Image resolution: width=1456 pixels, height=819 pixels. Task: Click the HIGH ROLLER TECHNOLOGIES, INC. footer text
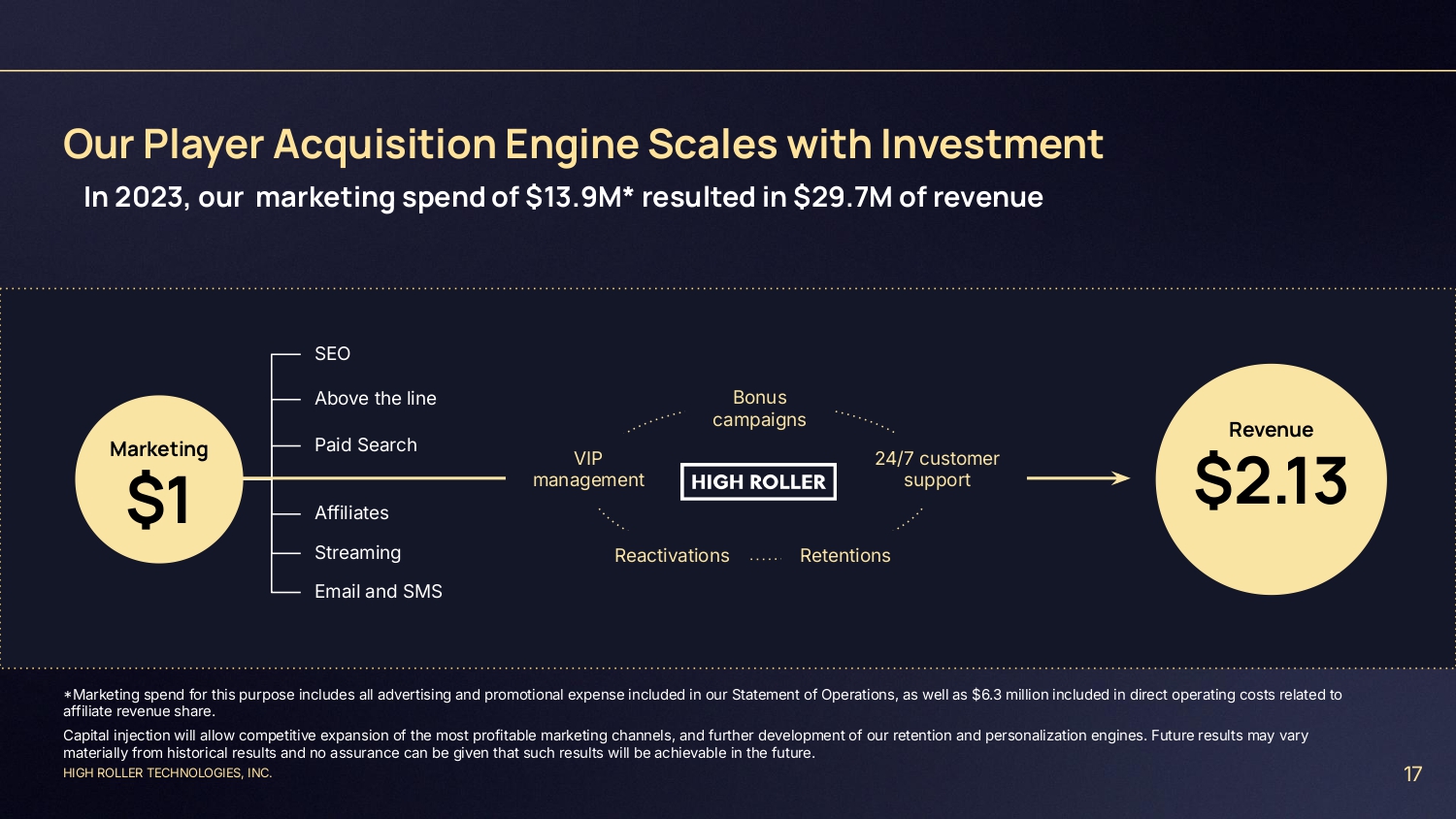pyautogui.click(x=168, y=773)
